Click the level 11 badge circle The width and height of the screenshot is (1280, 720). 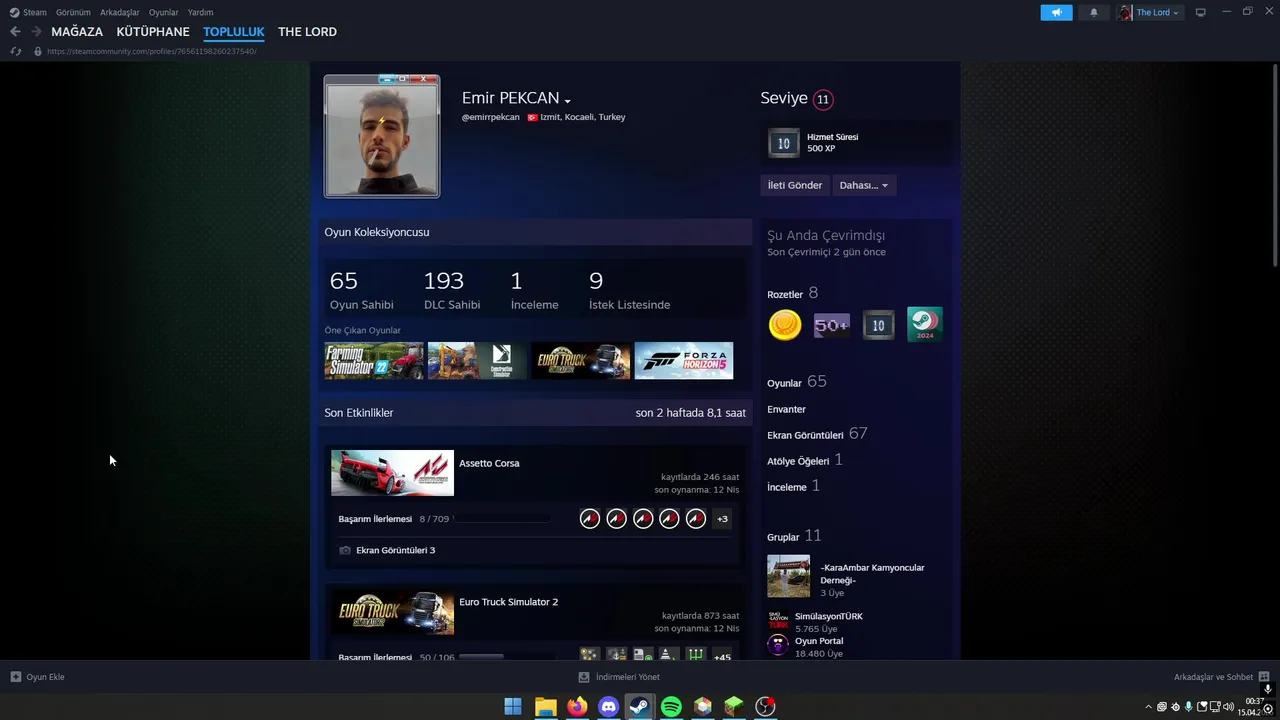click(823, 99)
